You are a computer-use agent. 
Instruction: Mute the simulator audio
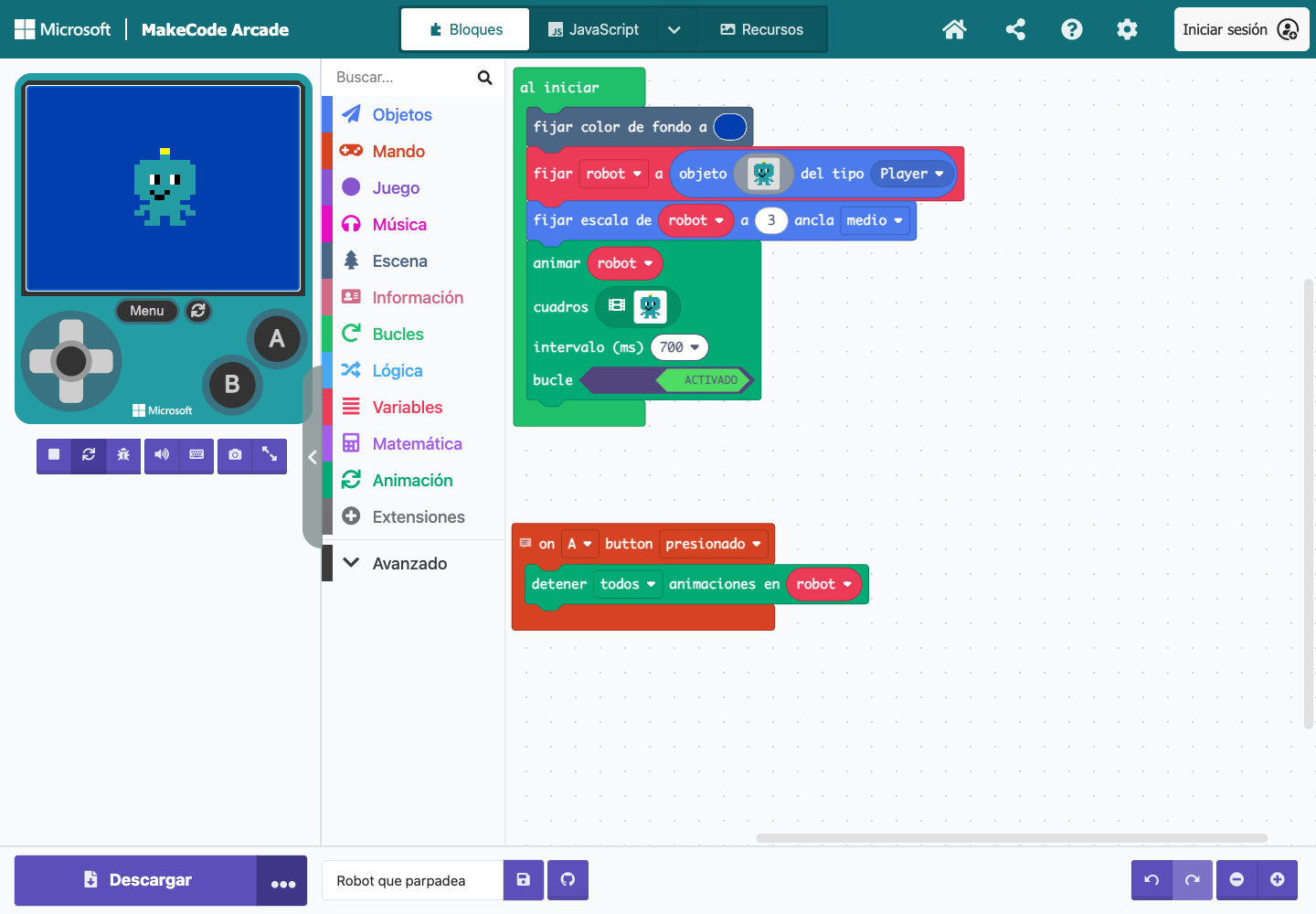pos(162,454)
